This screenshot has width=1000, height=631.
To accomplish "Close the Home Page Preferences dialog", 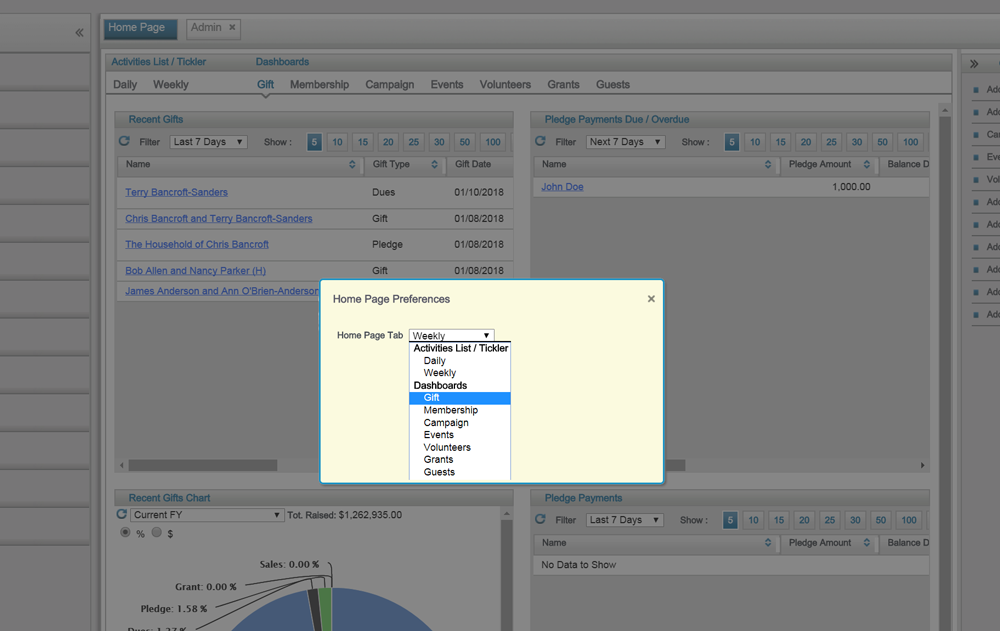I will pos(651,299).
